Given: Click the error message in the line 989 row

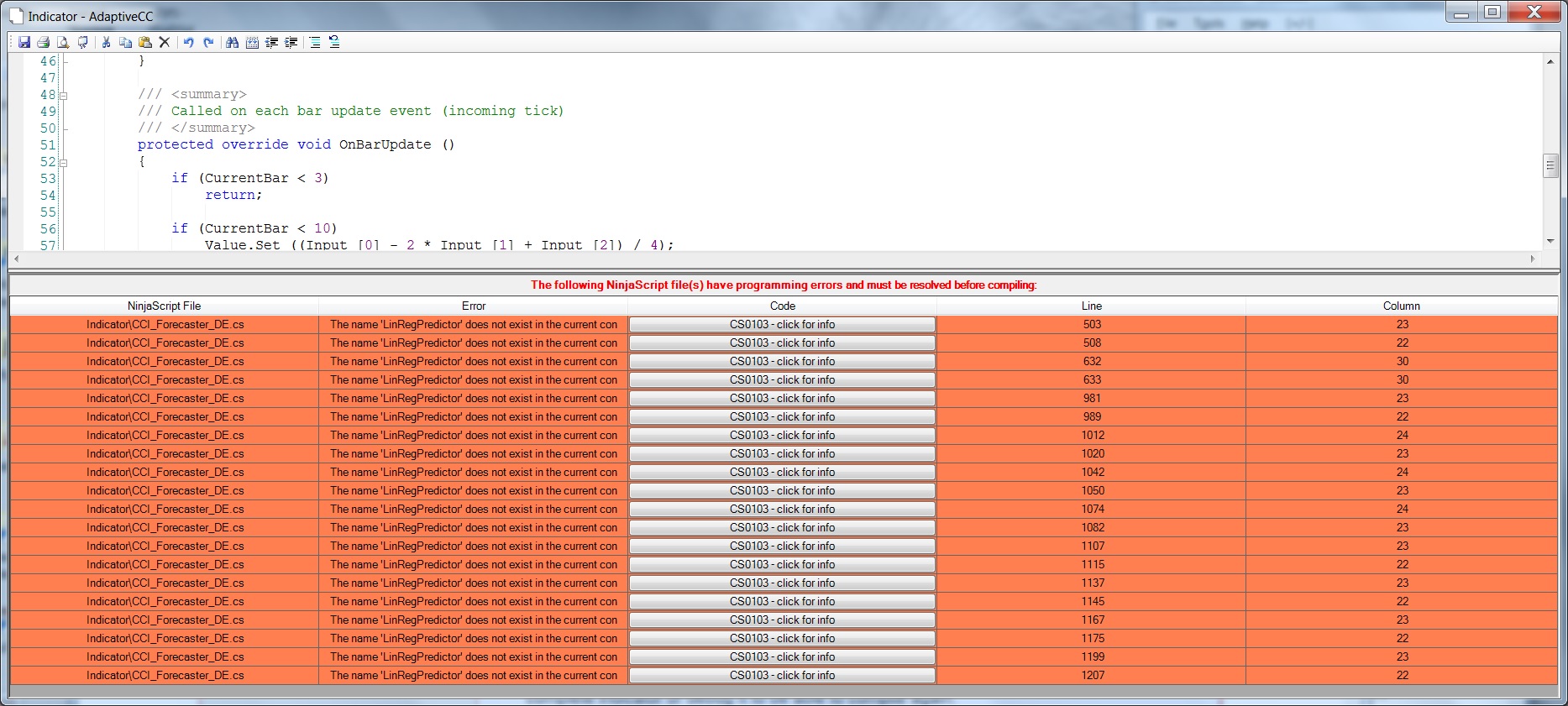Looking at the screenshot, I should click(x=474, y=417).
